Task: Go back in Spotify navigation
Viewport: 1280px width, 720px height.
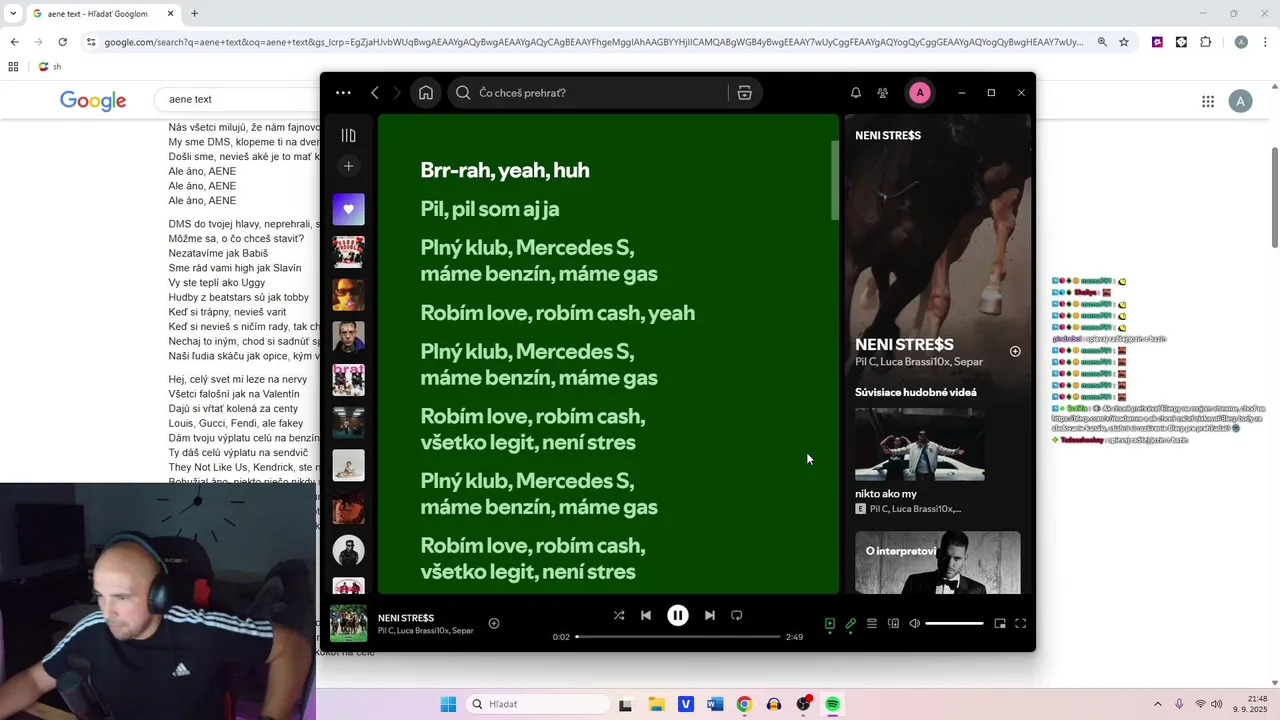Action: [375, 93]
